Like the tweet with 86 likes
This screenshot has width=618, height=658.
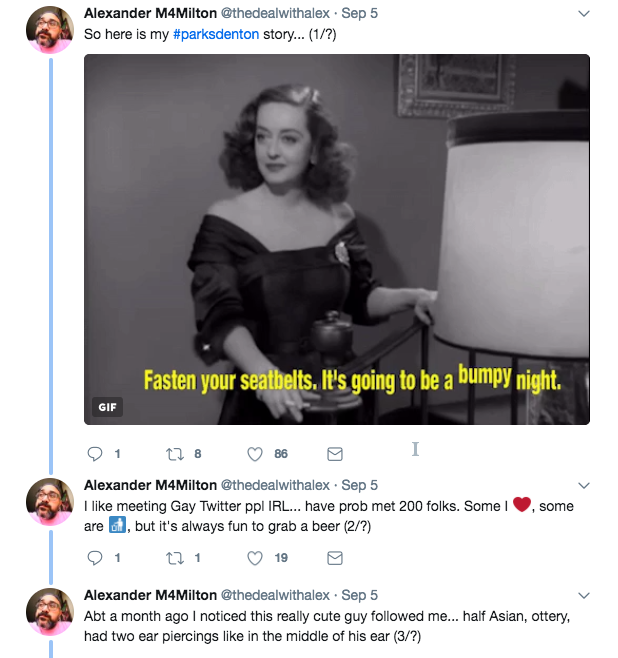point(255,454)
